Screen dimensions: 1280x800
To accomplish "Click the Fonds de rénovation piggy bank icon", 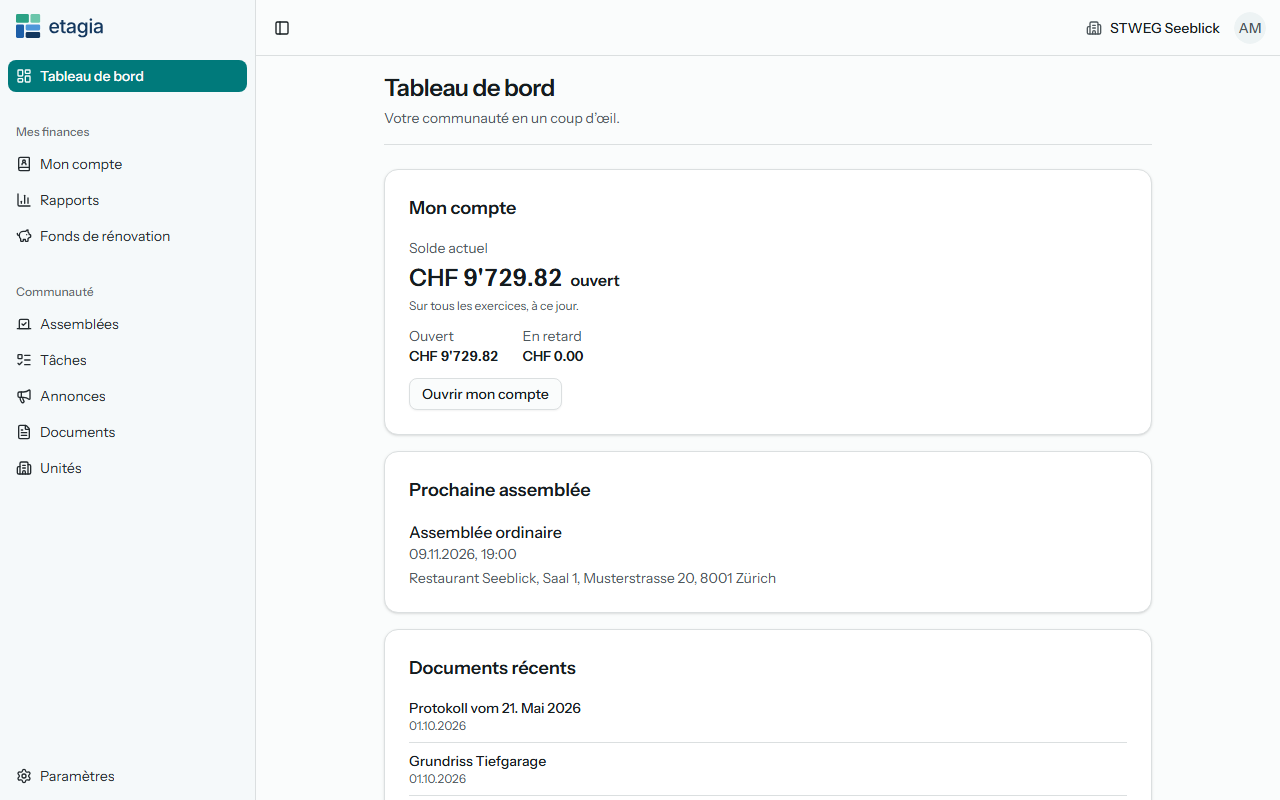I will tap(24, 236).
